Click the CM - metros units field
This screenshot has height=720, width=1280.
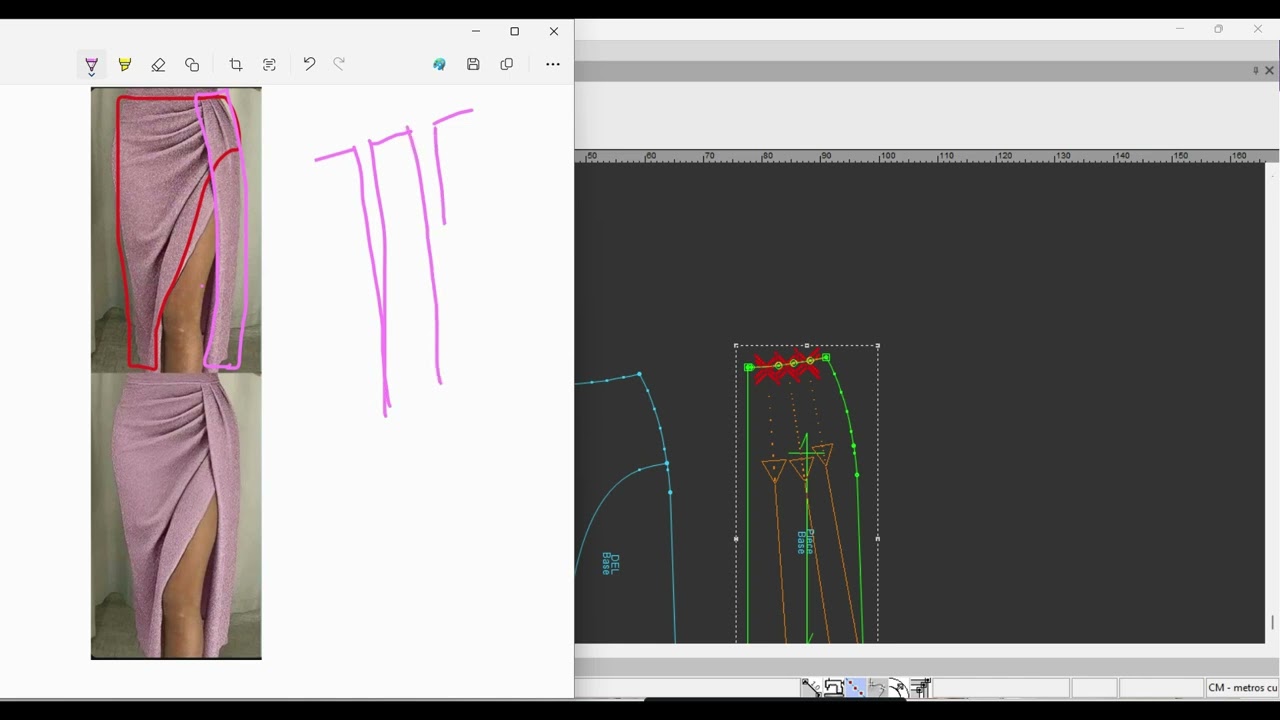click(1242, 688)
